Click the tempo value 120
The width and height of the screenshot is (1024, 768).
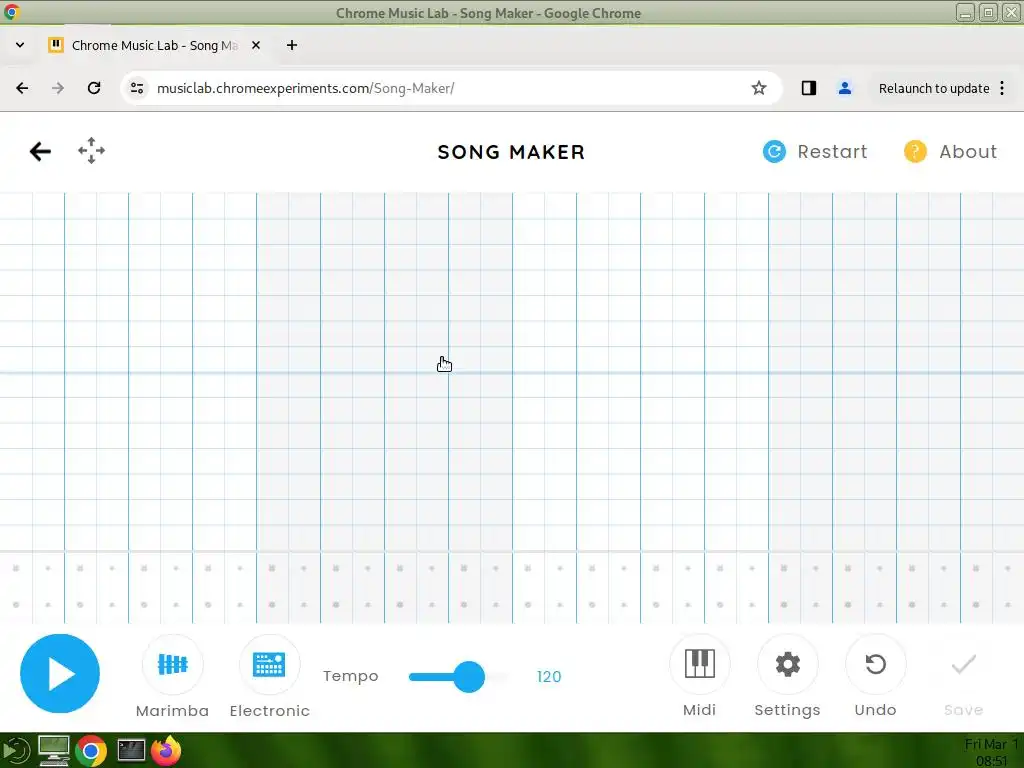point(549,677)
